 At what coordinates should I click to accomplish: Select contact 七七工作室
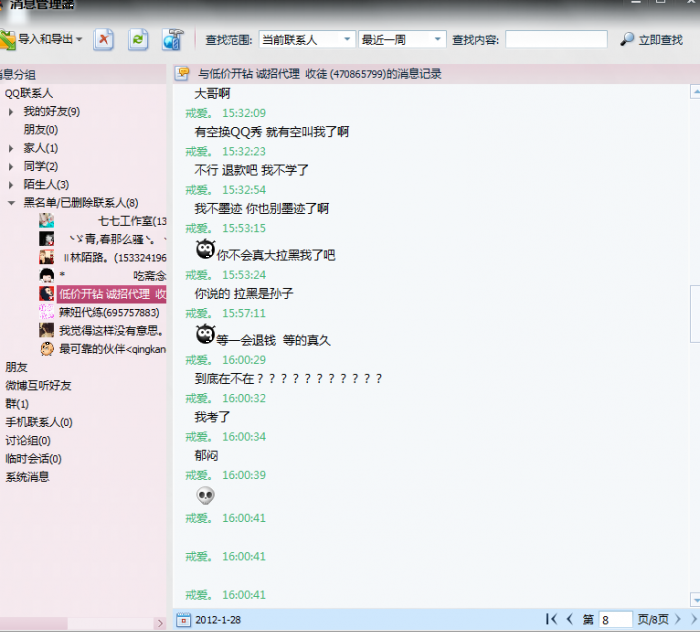point(132,221)
